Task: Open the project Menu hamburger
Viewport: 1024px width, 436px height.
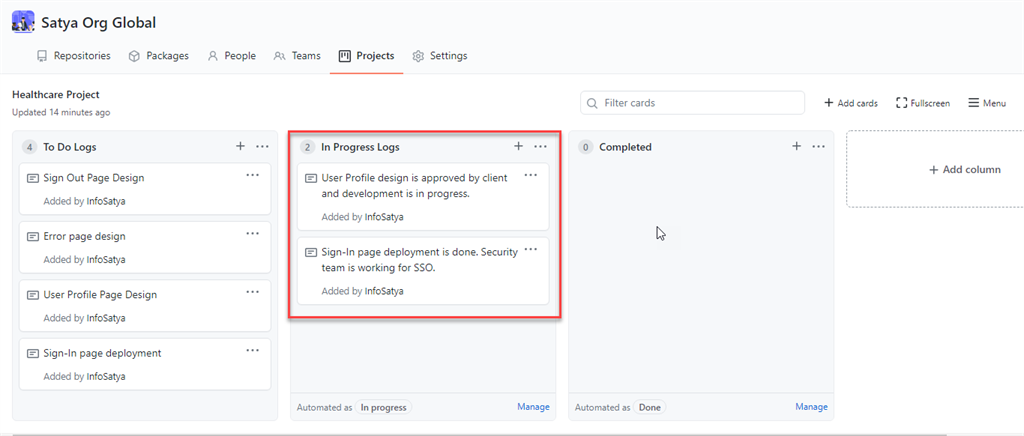Action: [x=986, y=103]
